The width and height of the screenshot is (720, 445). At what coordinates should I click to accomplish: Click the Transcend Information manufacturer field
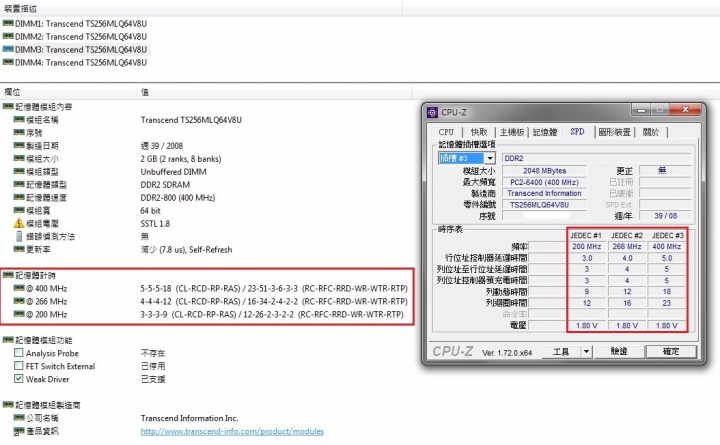point(545,193)
